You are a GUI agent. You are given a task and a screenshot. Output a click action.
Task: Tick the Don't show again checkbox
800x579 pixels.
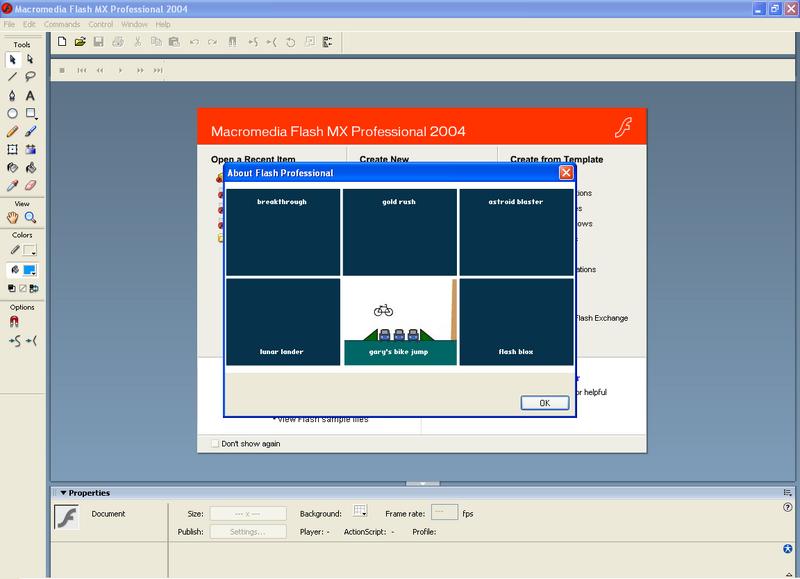[215, 443]
